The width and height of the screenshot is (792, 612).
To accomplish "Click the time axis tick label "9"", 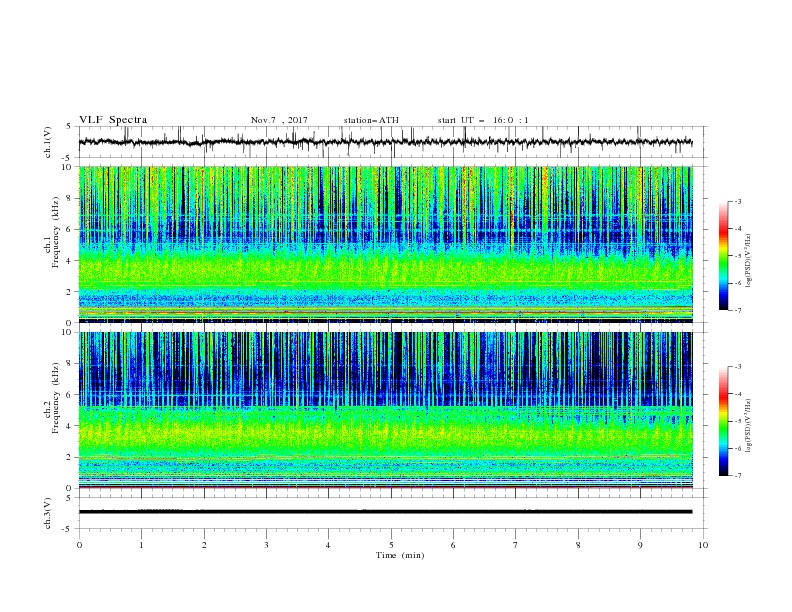I will point(640,545).
